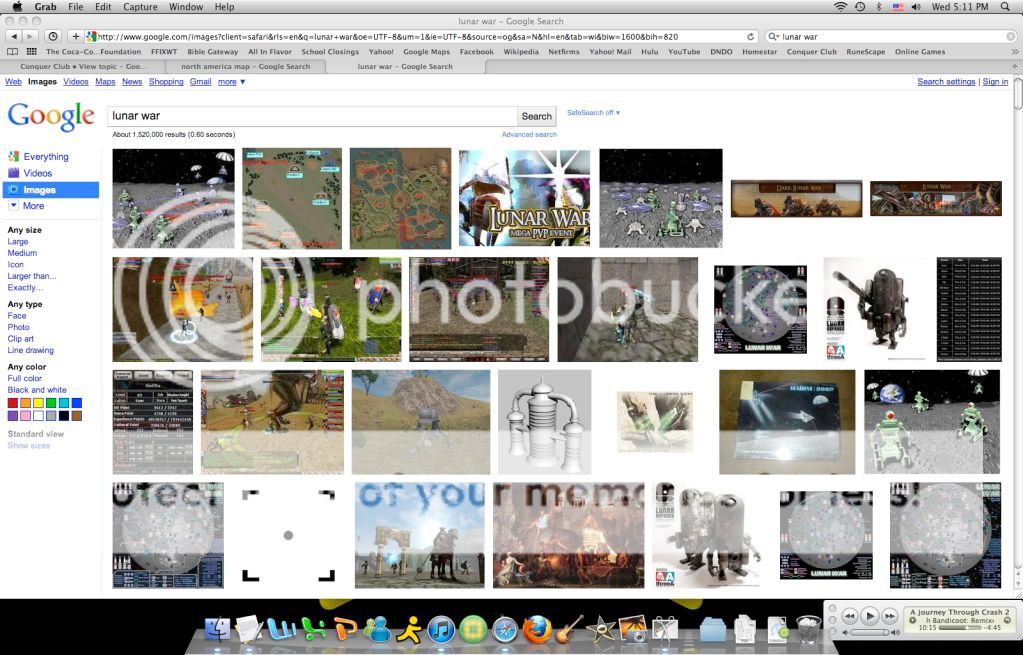1023x655 pixels.
Task: Click the iTunes track progress bar
Action: (960, 628)
